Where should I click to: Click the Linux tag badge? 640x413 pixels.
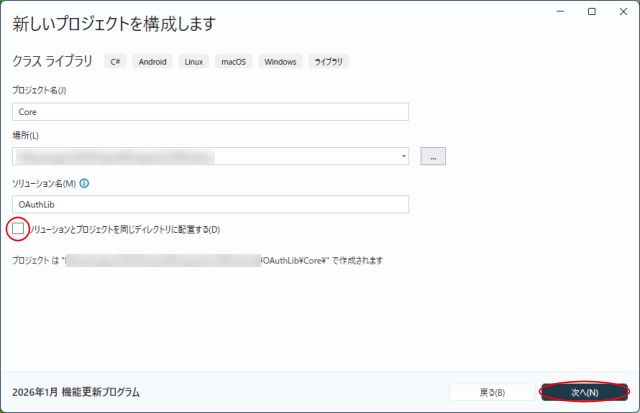pos(194,62)
